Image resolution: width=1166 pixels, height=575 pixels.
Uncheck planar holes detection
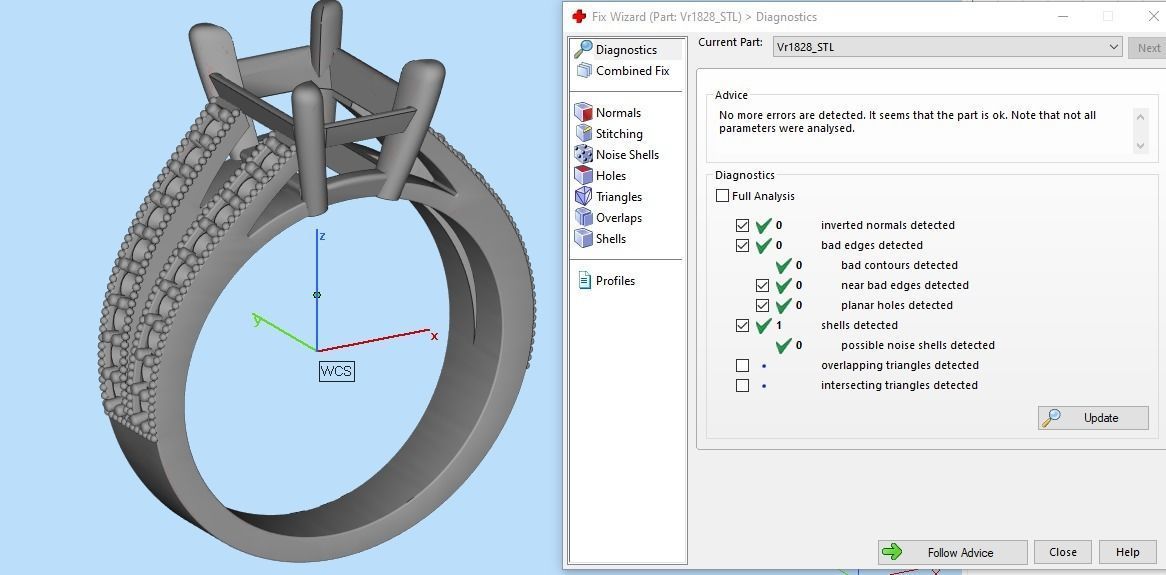(x=762, y=306)
